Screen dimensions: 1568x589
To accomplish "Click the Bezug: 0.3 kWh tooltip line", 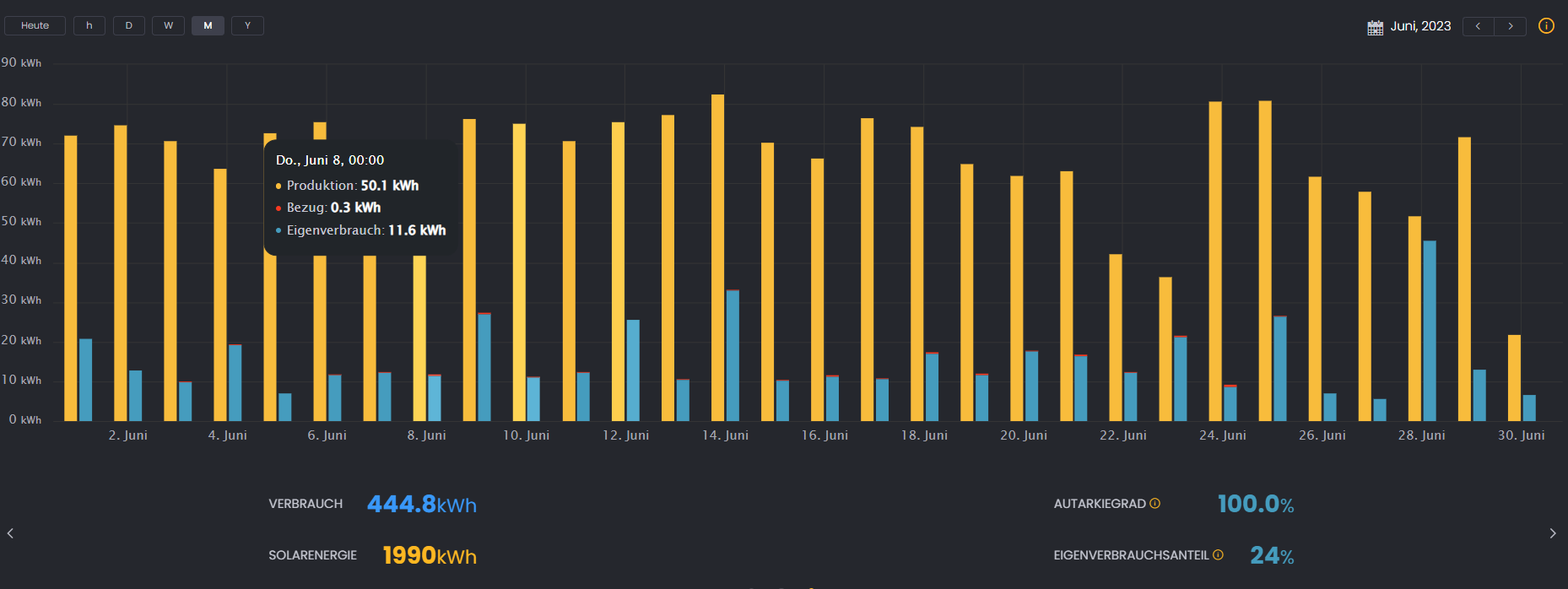I will point(328,208).
